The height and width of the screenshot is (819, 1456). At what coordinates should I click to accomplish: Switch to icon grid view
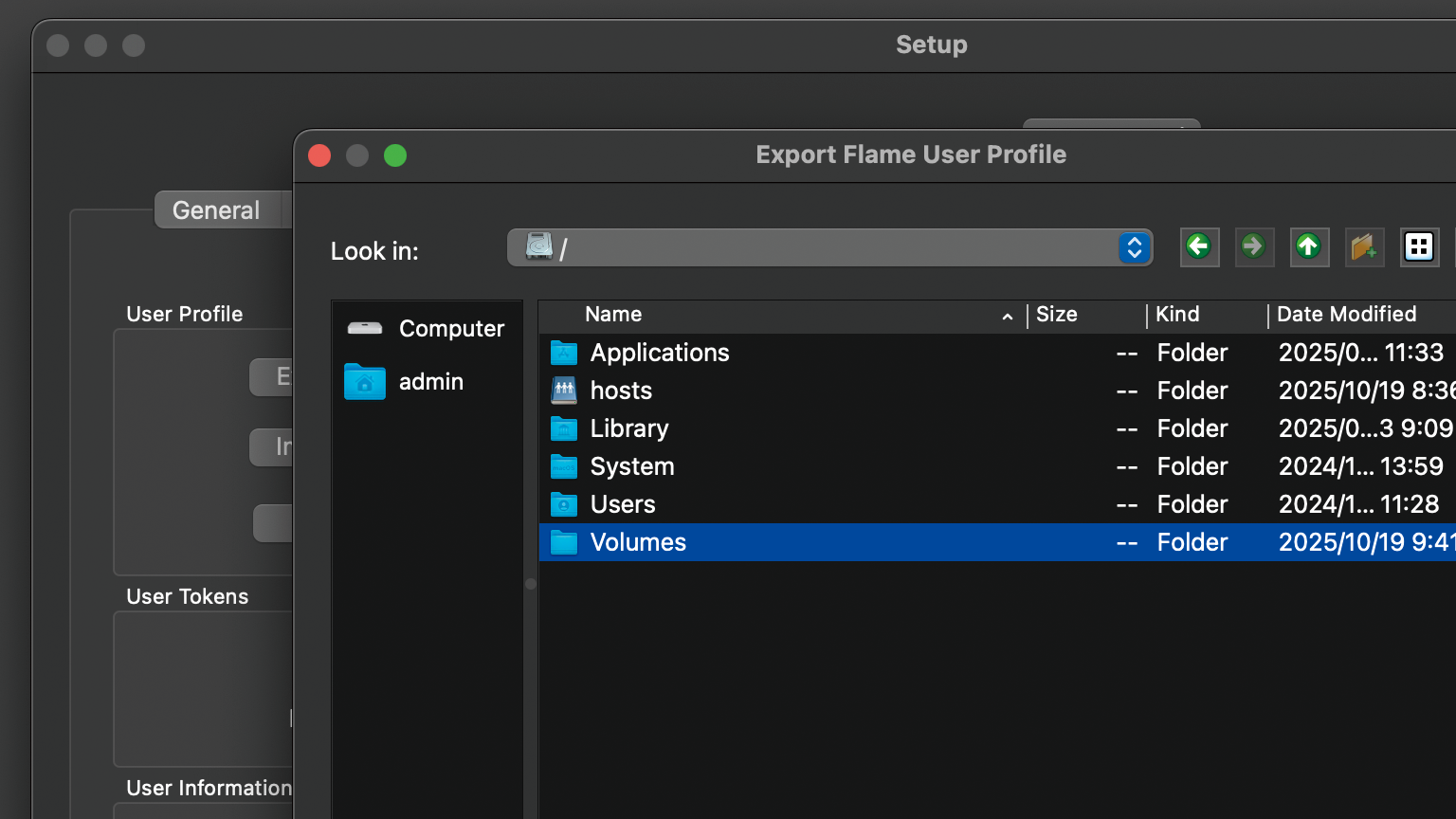(1419, 247)
